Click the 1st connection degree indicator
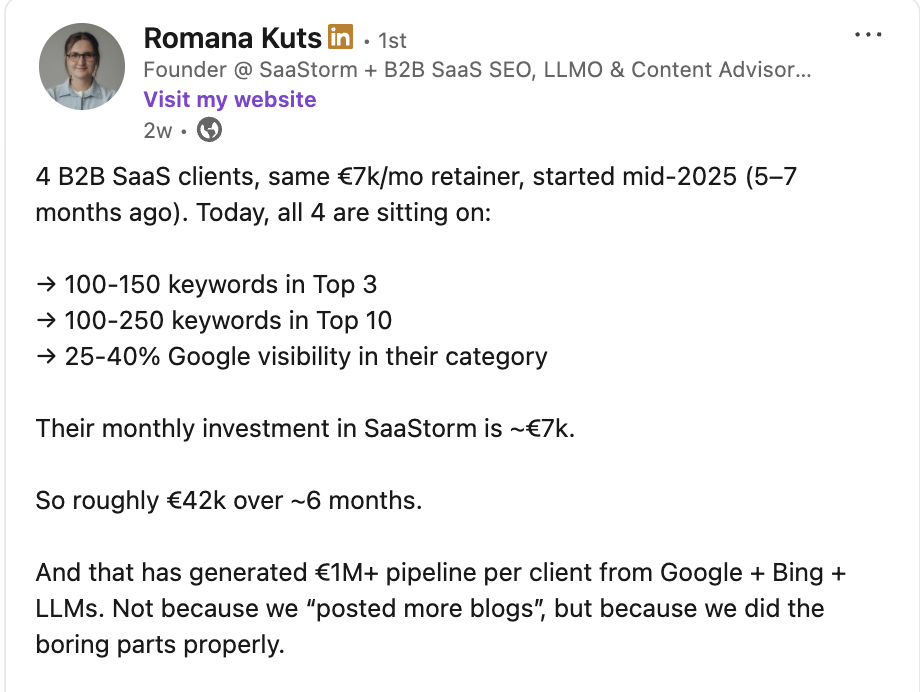Screen dimensions: 920x692 [x=391, y=40]
